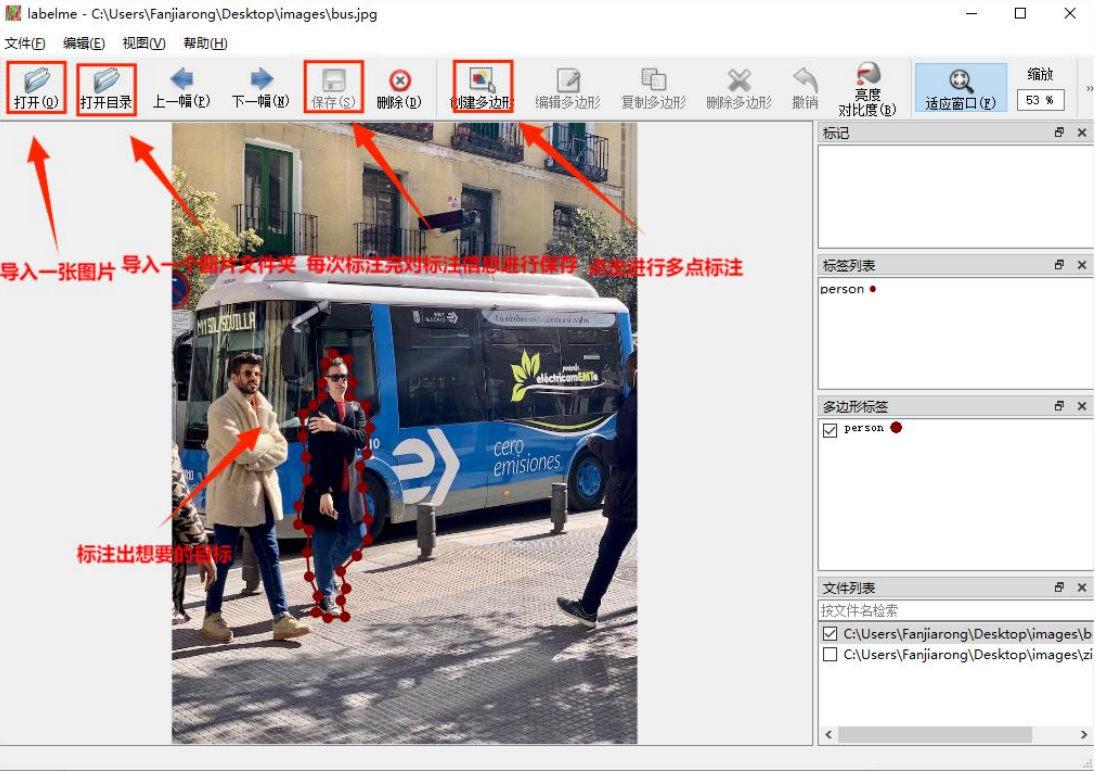Float the 多边形标签 panel
Screen dimensions: 1098x771
1059,406
